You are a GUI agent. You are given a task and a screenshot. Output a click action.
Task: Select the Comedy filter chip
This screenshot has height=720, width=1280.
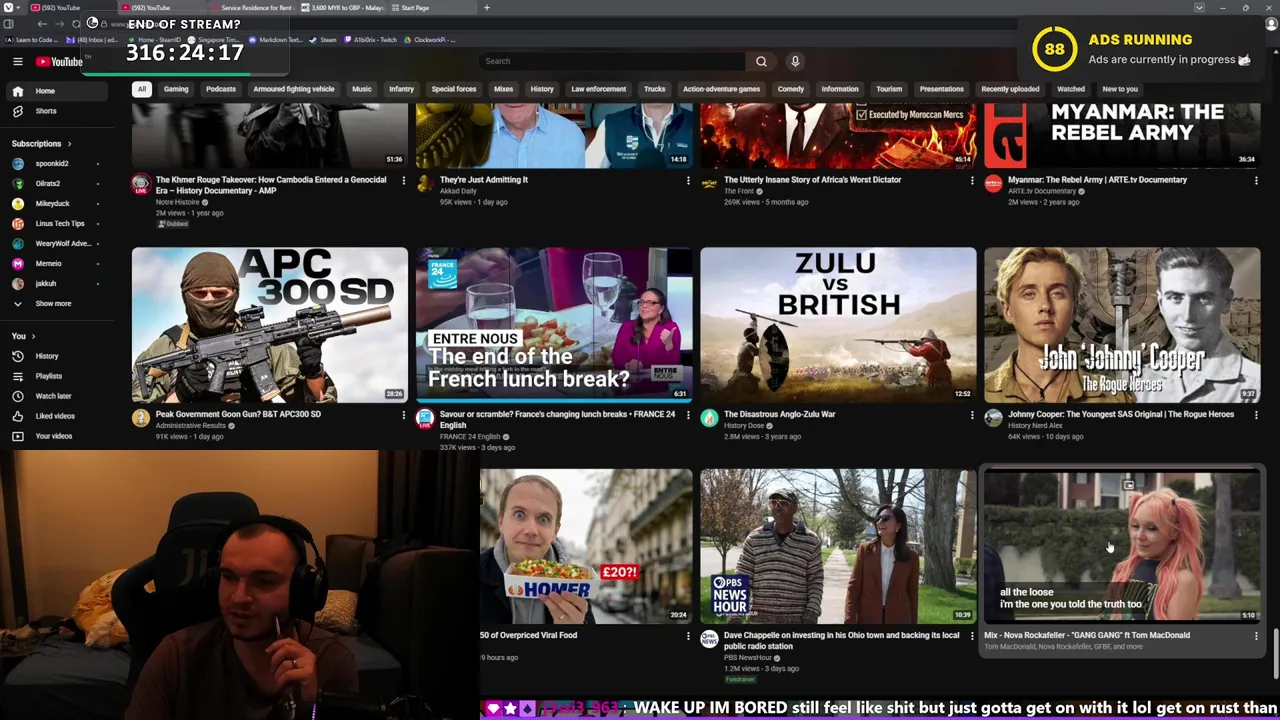click(x=791, y=89)
